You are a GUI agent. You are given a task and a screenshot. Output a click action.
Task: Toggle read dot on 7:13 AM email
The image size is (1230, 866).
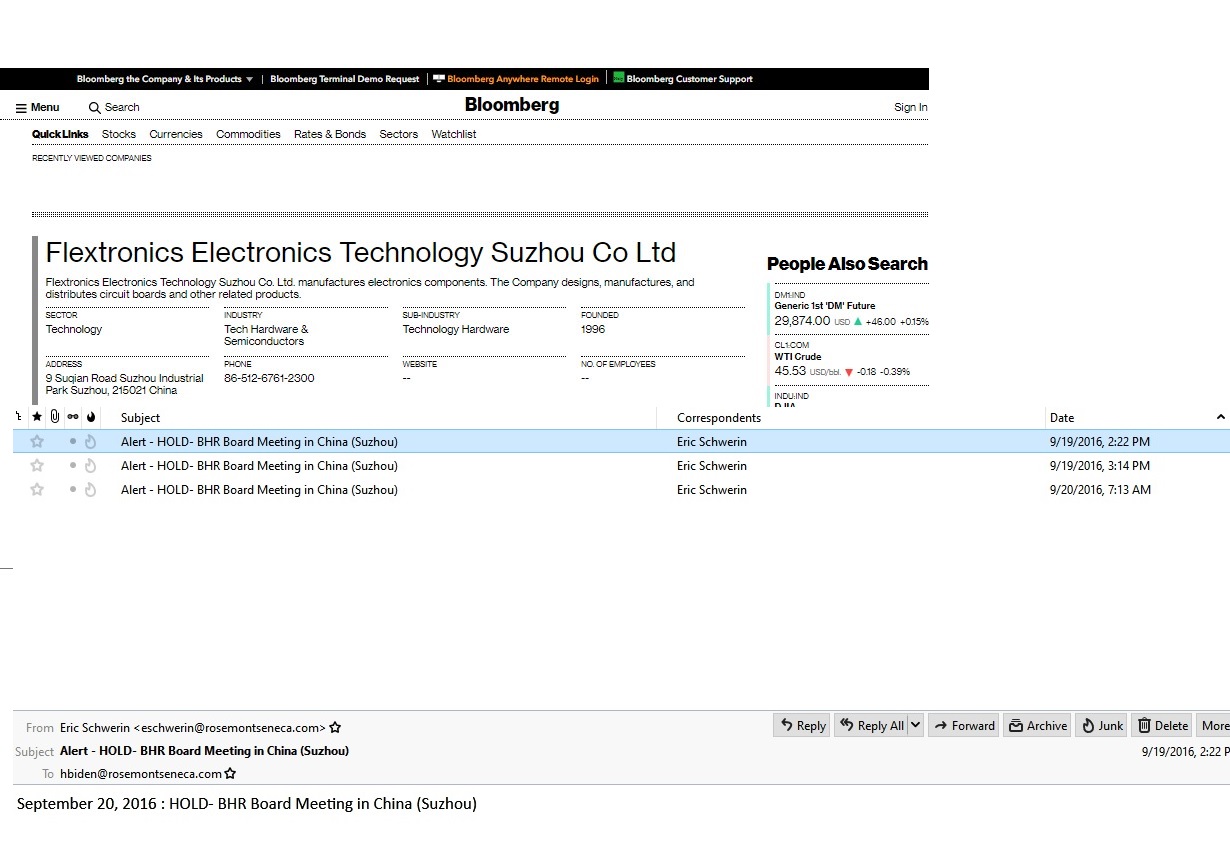click(73, 490)
